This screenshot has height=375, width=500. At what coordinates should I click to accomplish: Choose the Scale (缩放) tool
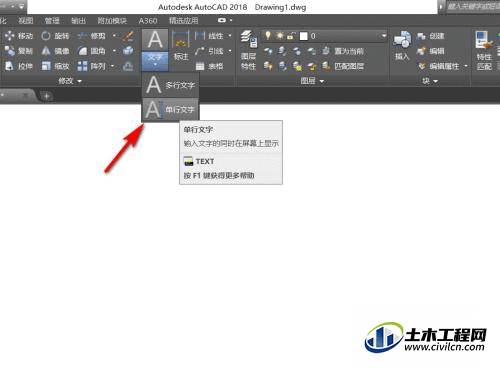(x=55, y=66)
